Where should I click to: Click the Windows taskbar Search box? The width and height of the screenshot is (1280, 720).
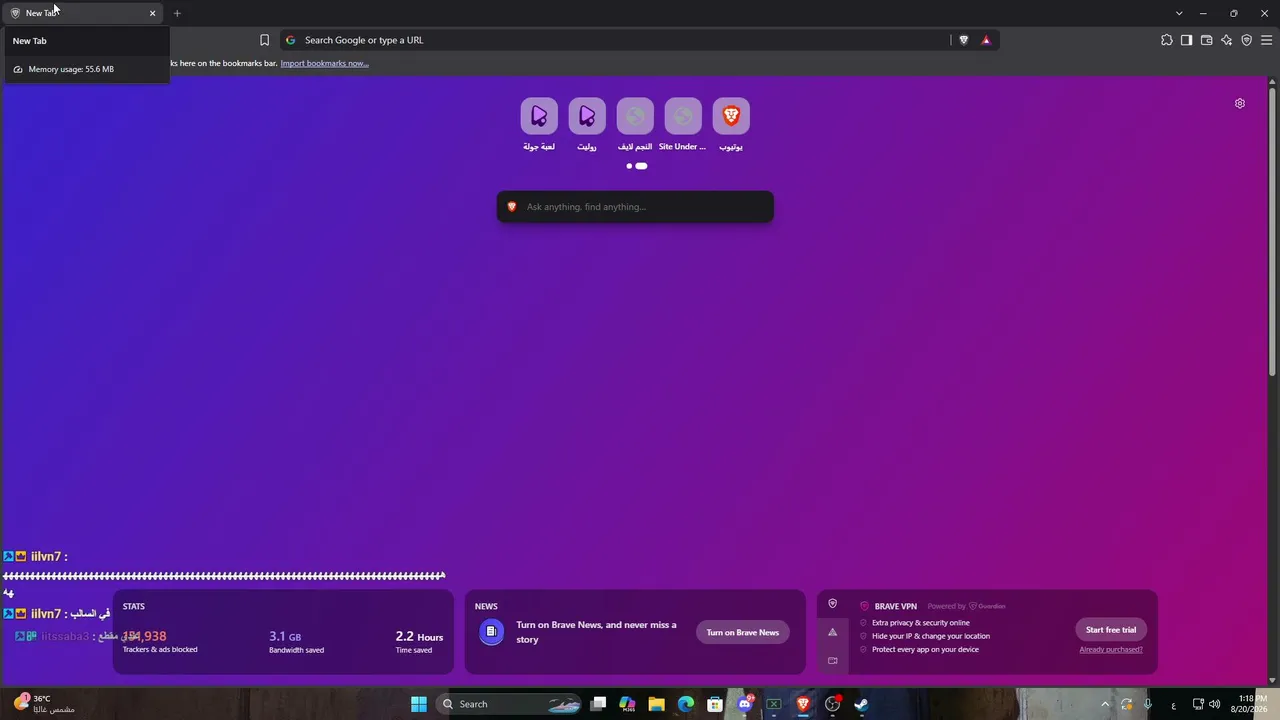[x=511, y=704]
